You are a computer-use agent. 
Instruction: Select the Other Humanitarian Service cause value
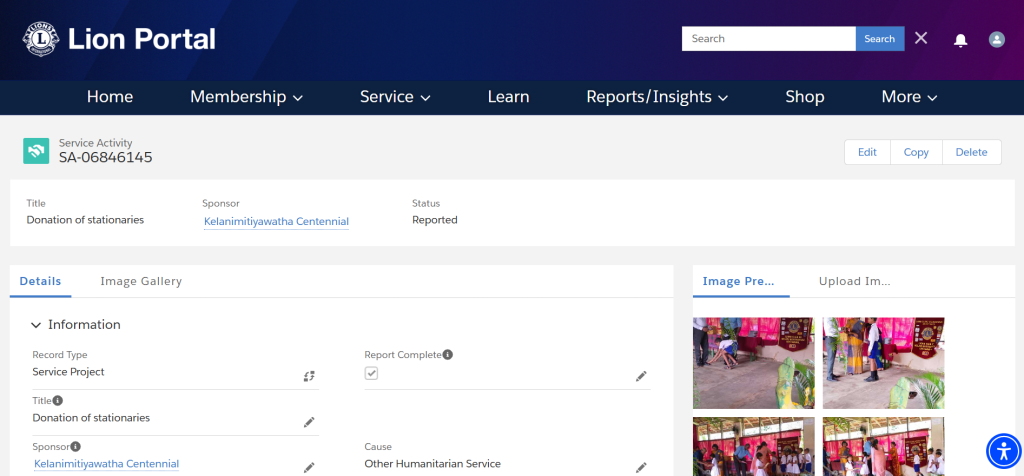click(x=432, y=464)
